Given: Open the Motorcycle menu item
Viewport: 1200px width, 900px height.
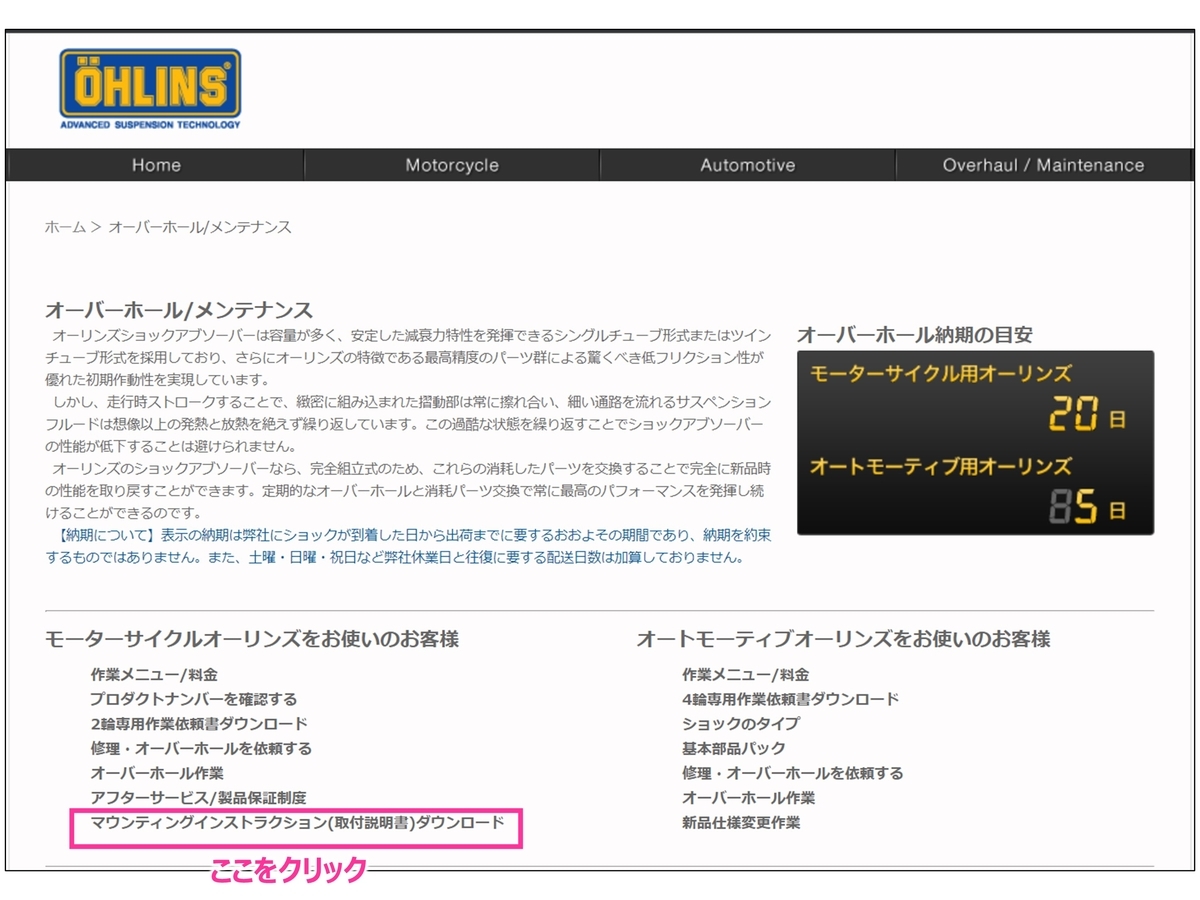Looking at the screenshot, I should (452, 165).
